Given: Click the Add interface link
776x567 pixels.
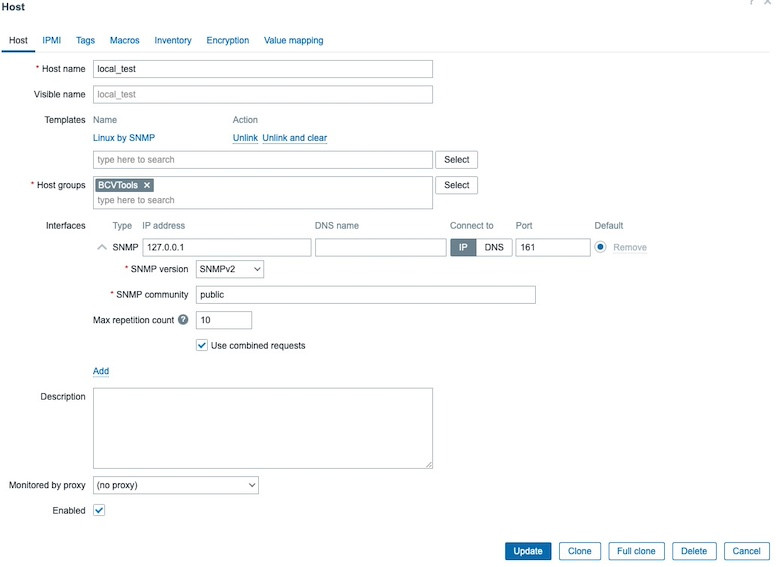Looking at the screenshot, I should (x=101, y=371).
